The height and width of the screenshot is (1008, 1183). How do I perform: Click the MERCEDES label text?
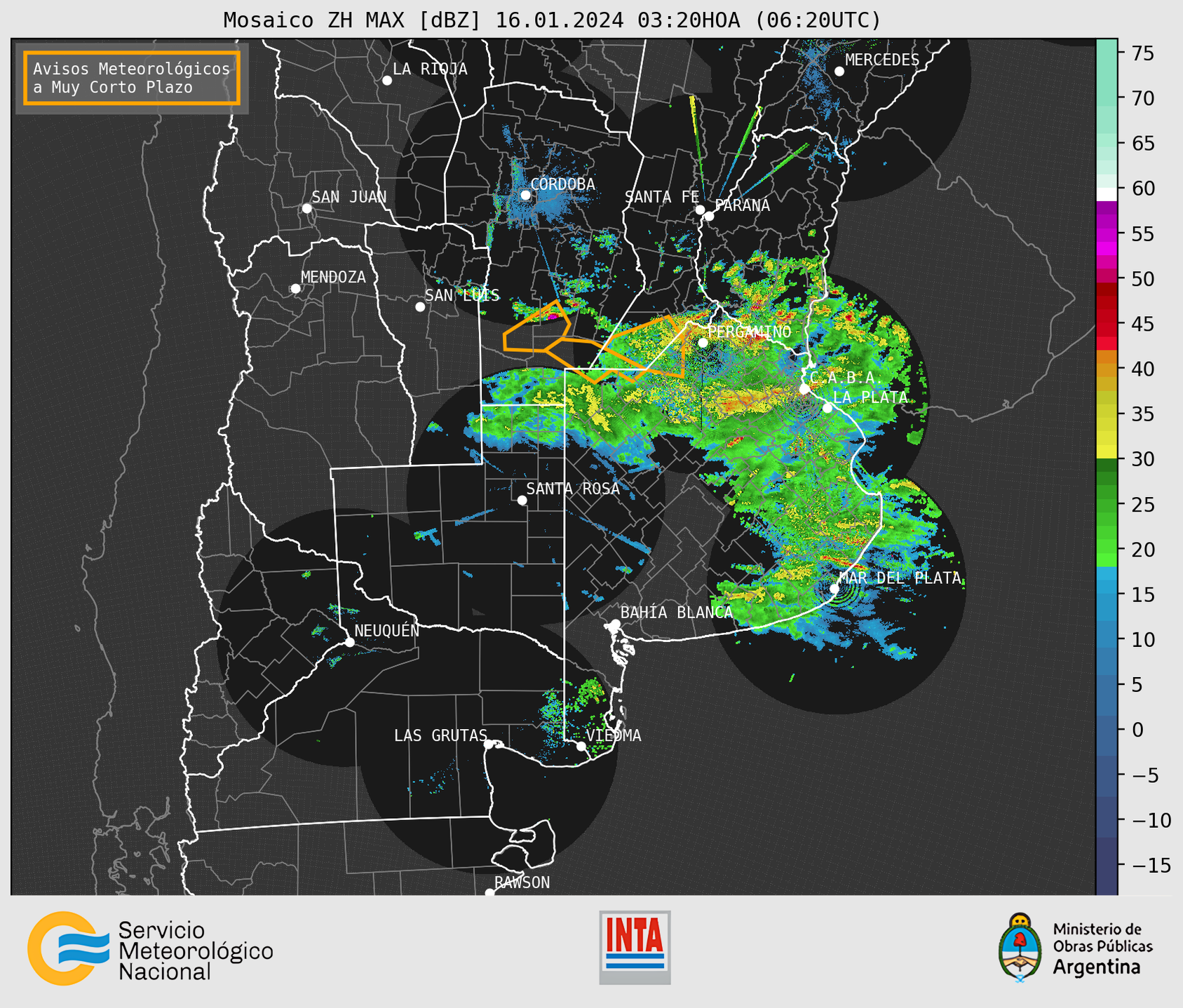(882, 60)
